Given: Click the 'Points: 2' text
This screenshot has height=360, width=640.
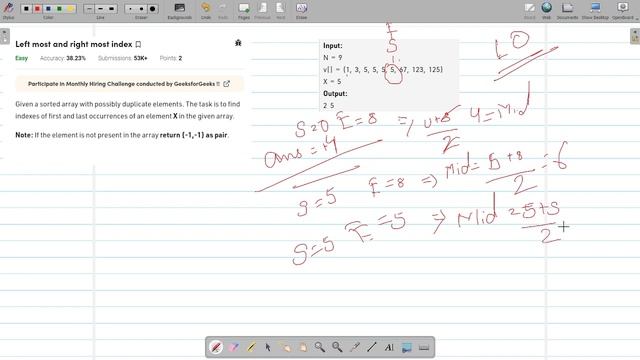Looking at the screenshot, I should pos(171,58).
